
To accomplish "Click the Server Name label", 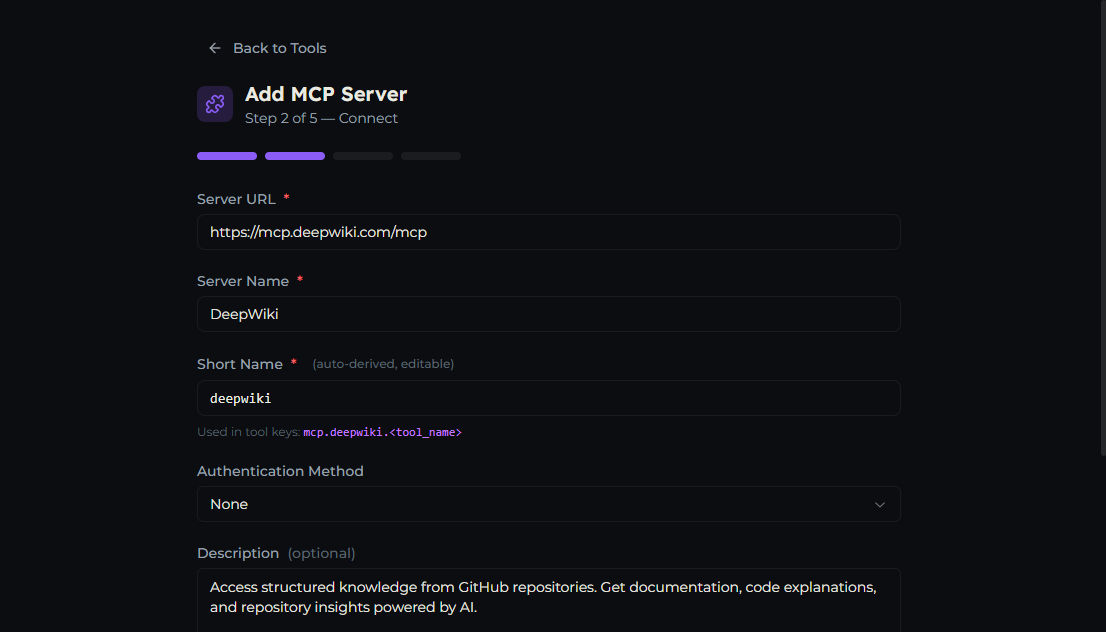I will [243, 281].
